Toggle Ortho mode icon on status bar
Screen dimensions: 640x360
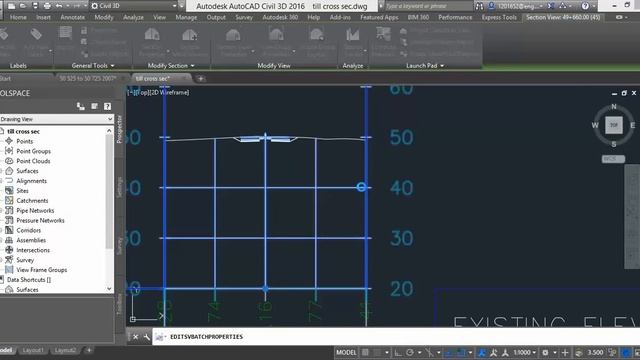click(398, 352)
